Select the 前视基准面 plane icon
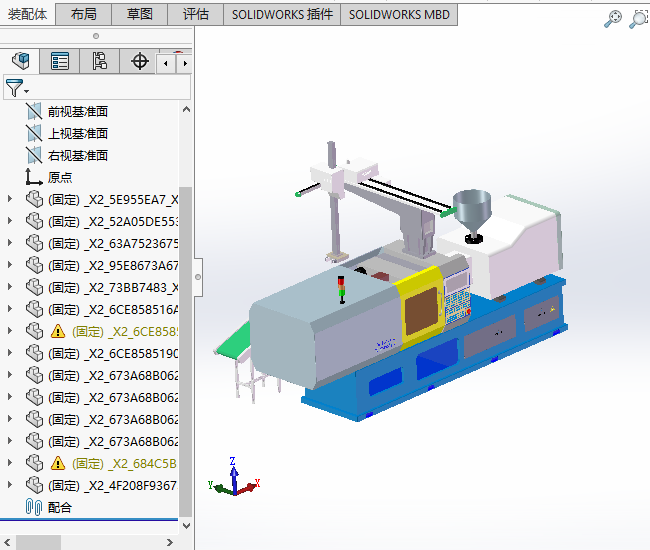Image resolution: width=650 pixels, height=550 pixels. tap(34, 111)
